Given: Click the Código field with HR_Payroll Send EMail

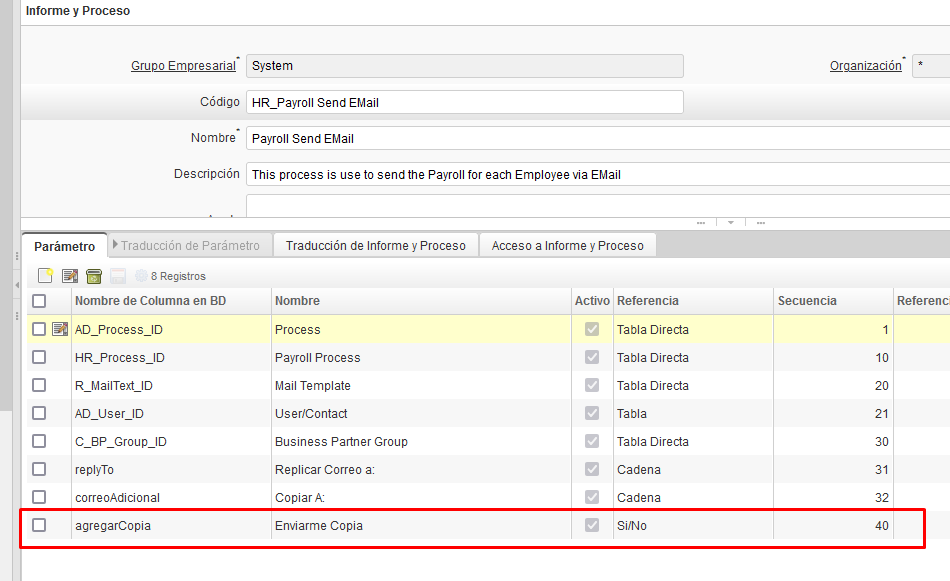Looking at the screenshot, I should click(465, 102).
